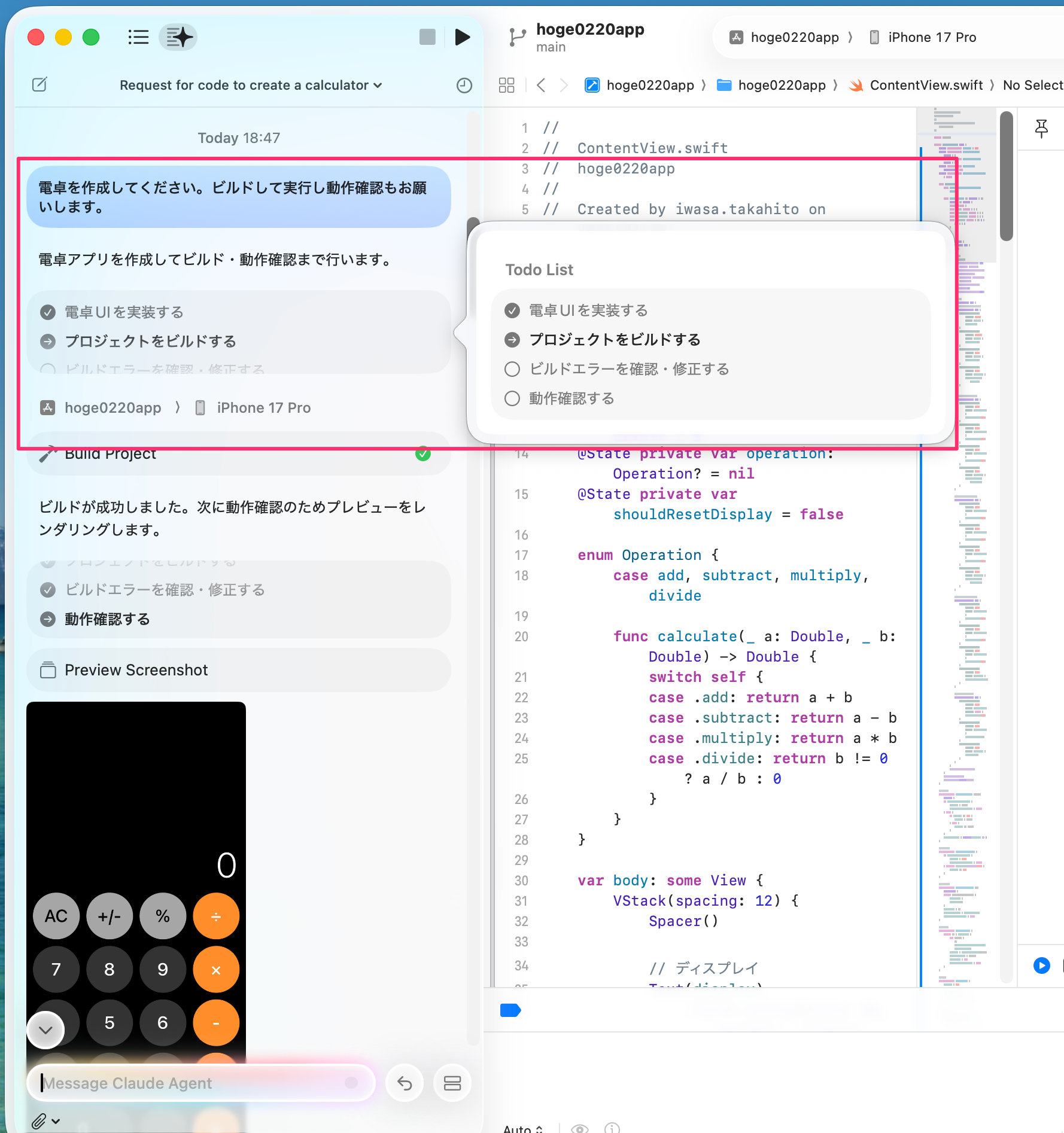Select ContentView.swift in the breadcrumb bar
Image resolution: width=1064 pixels, height=1133 pixels.
point(925,86)
